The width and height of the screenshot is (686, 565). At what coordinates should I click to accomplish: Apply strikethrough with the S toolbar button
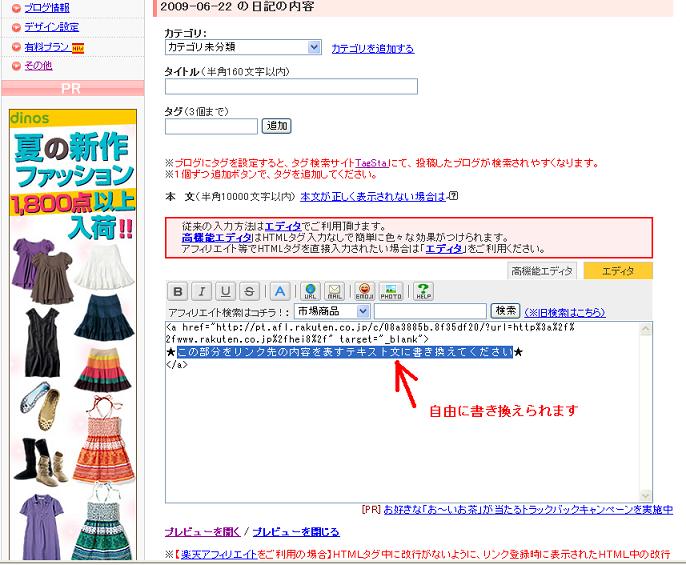tap(249, 291)
